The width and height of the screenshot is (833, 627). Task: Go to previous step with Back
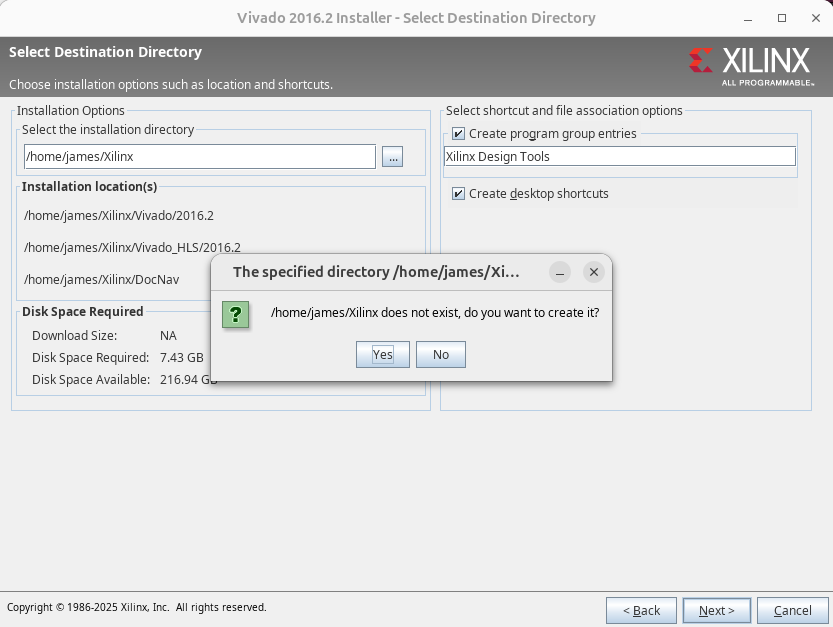[641, 610]
